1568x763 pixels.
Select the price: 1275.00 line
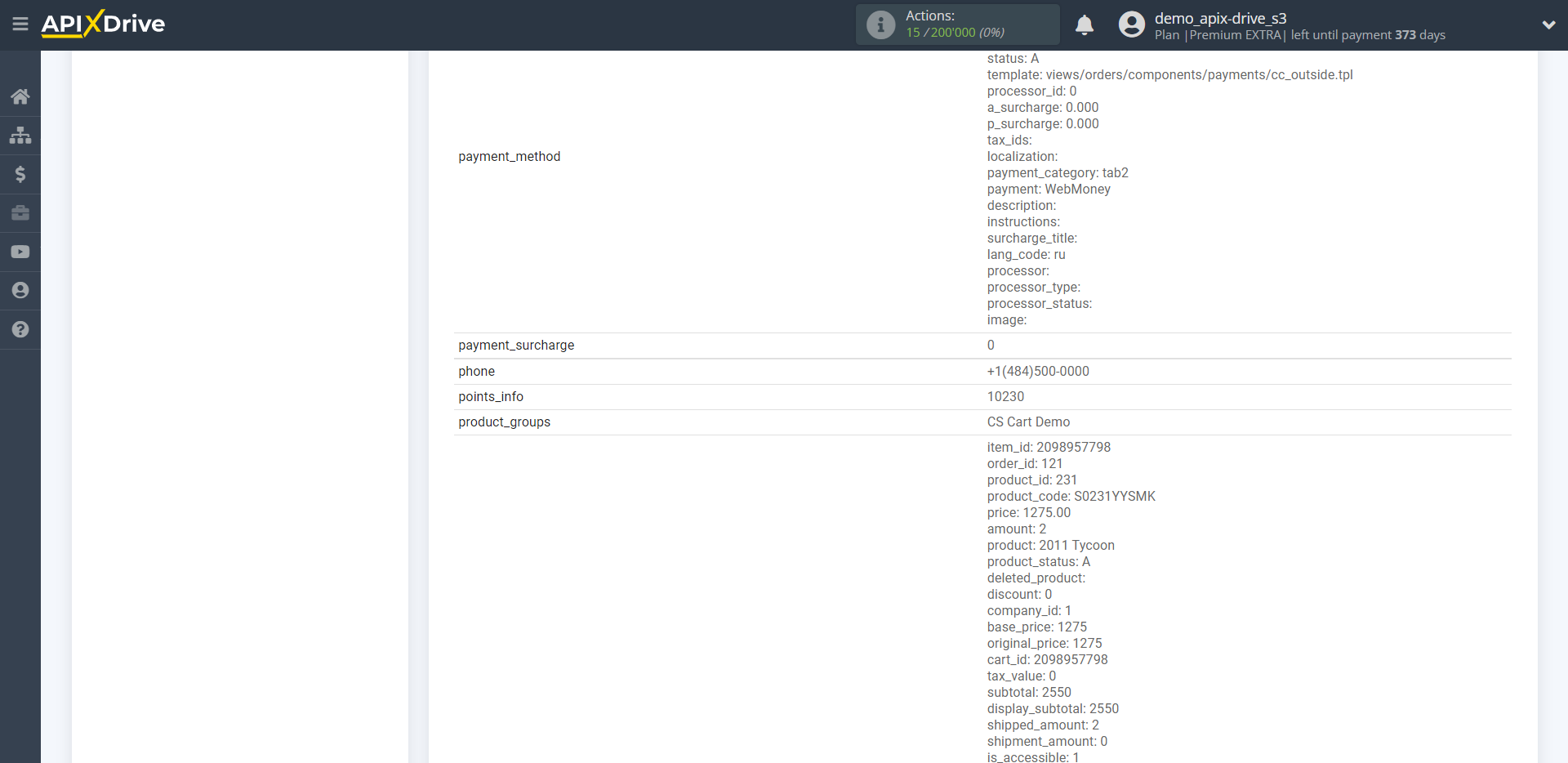(1029, 512)
